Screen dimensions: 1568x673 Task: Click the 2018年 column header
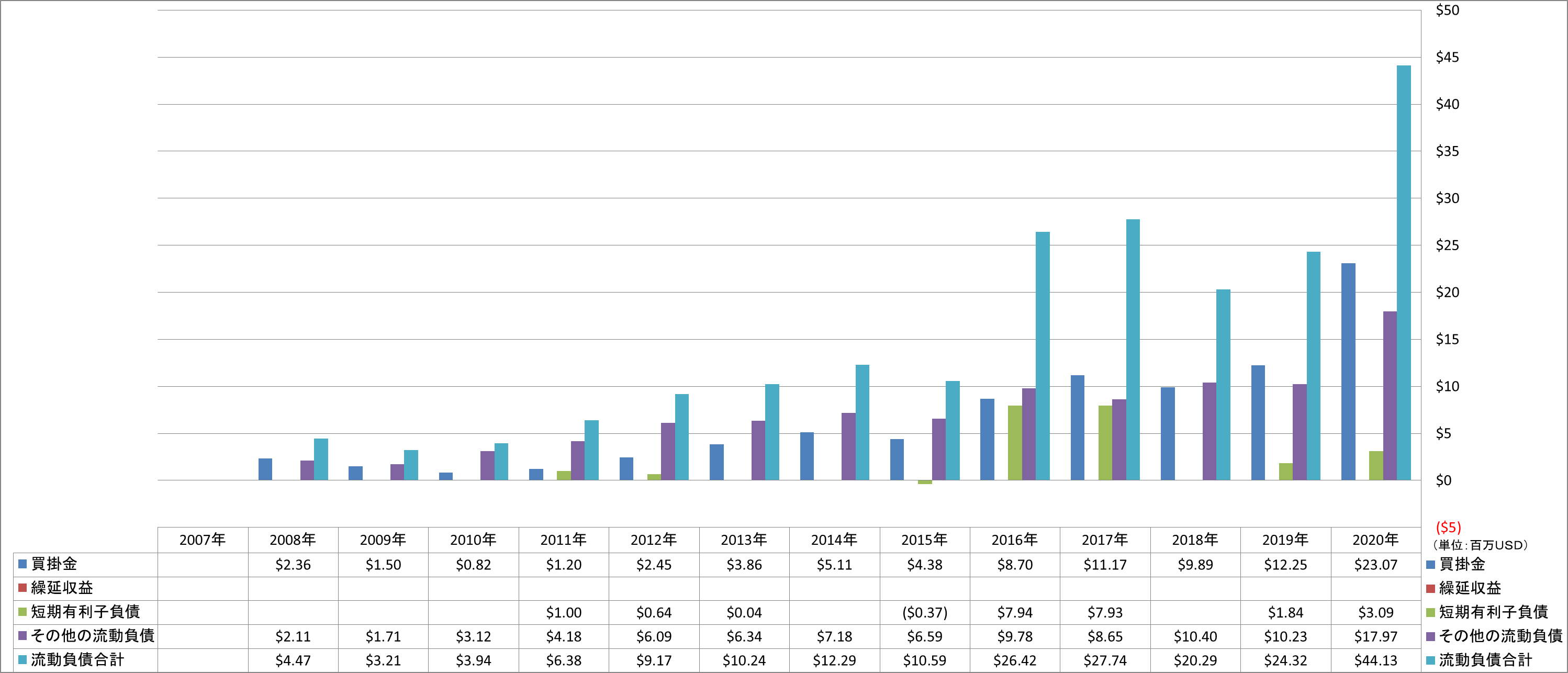click(x=1195, y=540)
